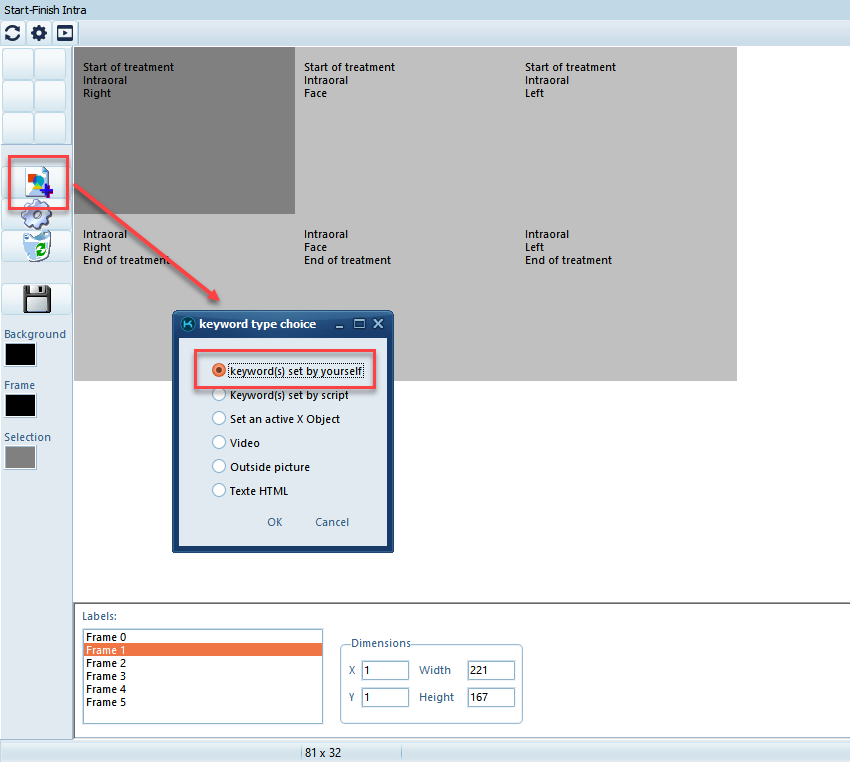The width and height of the screenshot is (850, 762).
Task: Click the play preview toolbar icon
Action: 65,33
